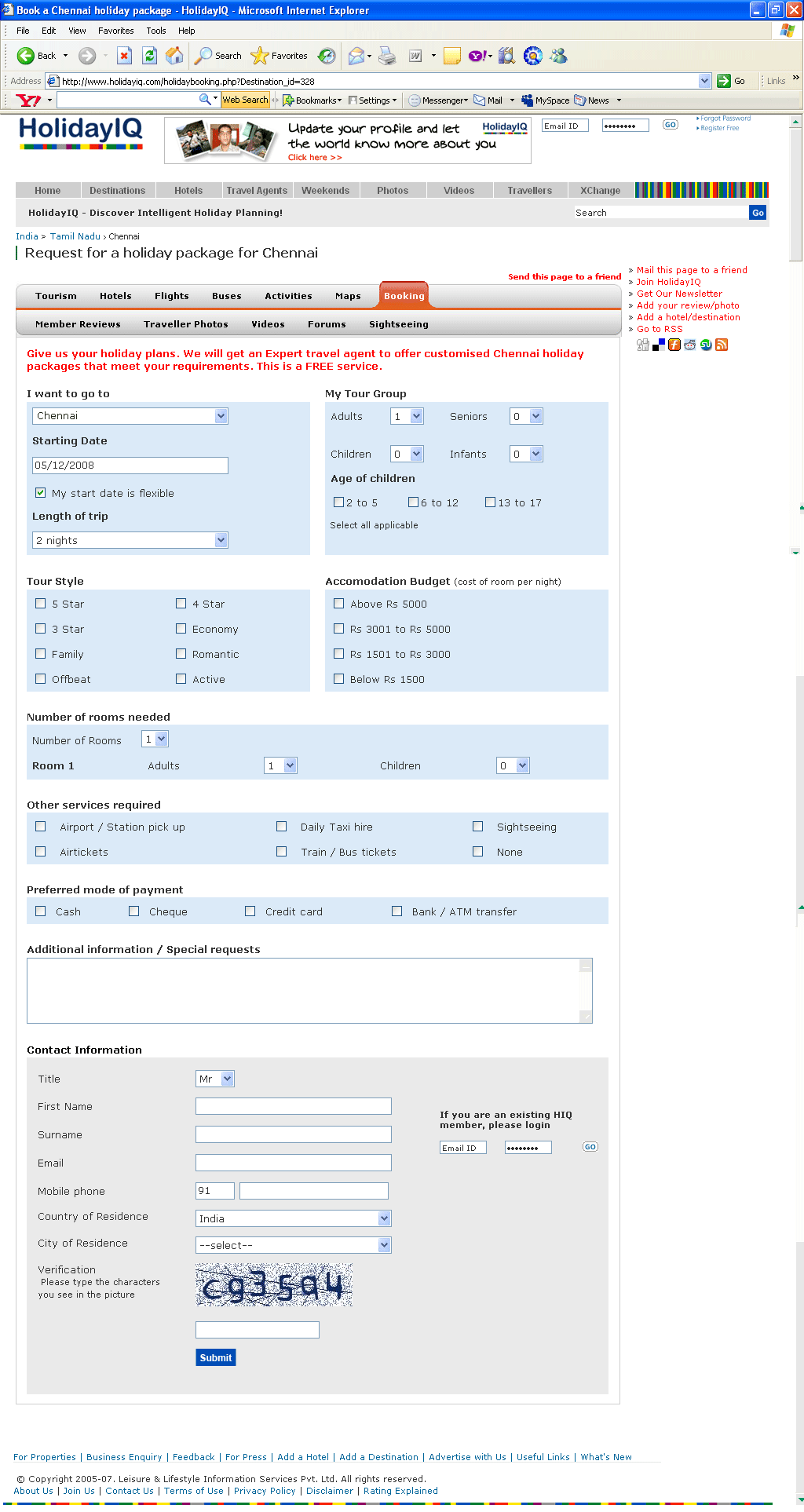Share page via del.icio.us icon

pos(659,345)
